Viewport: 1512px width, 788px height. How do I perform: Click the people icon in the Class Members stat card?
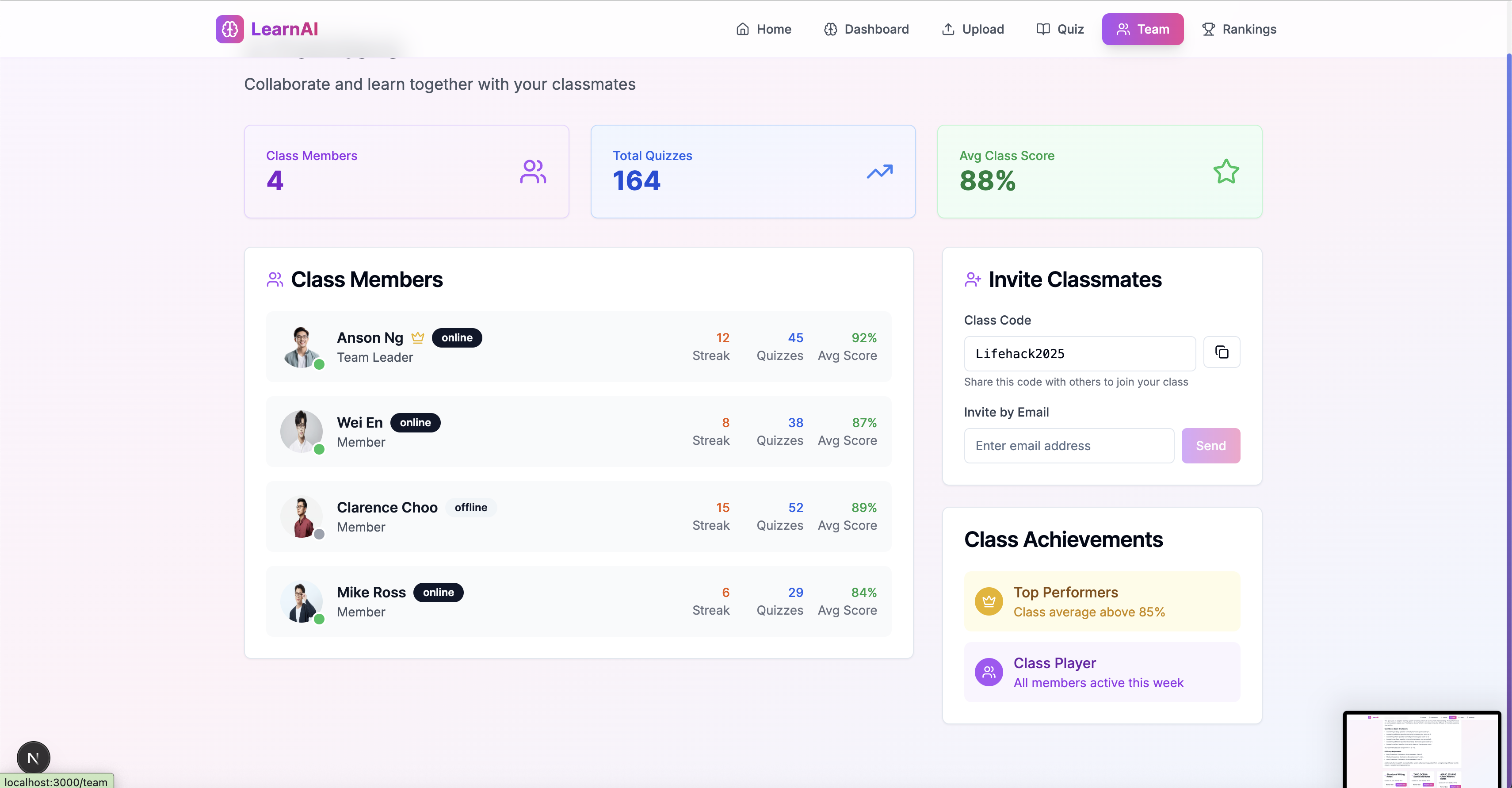pos(533,172)
